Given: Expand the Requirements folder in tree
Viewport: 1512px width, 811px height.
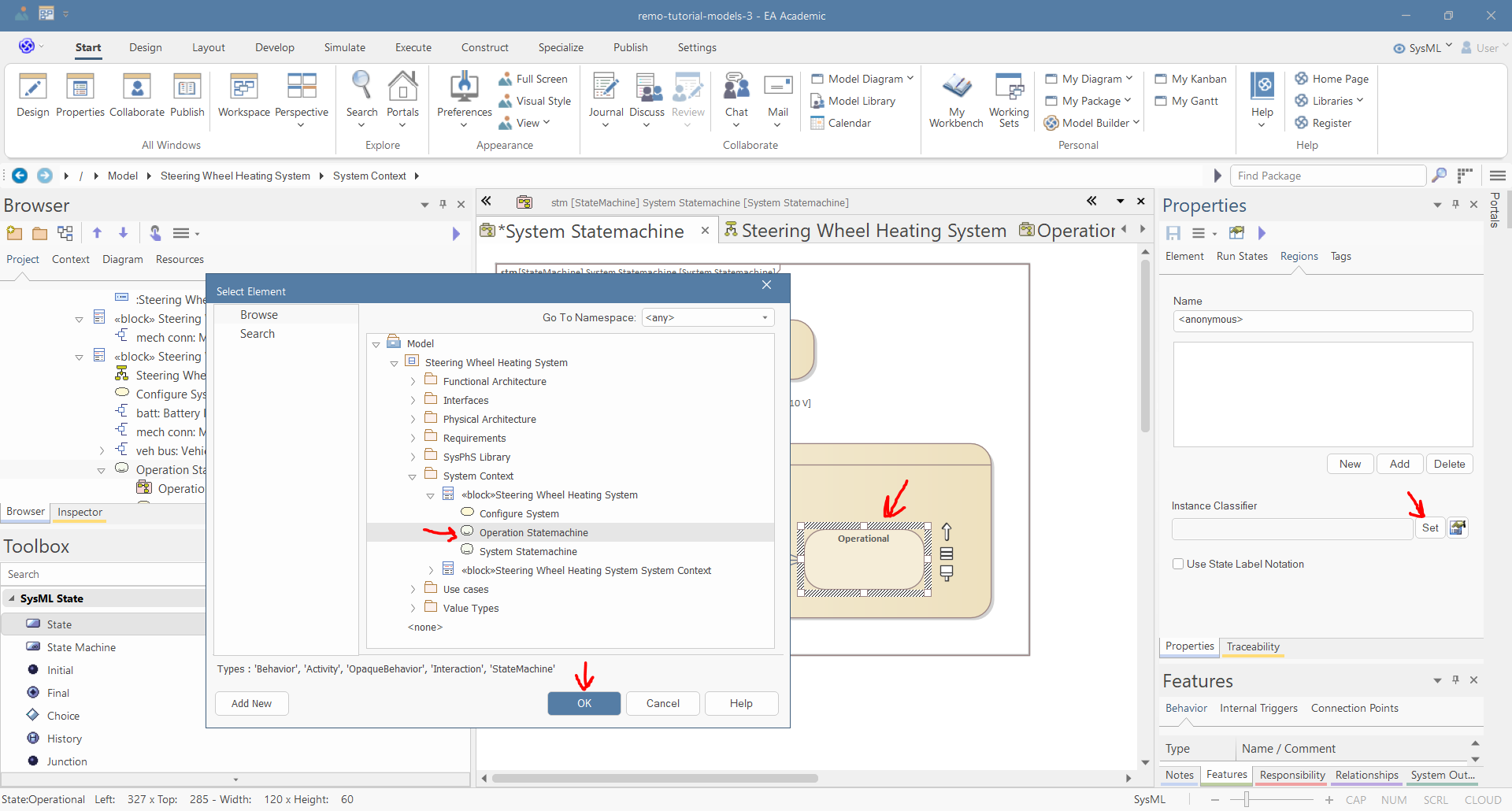Looking at the screenshot, I should (x=413, y=439).
